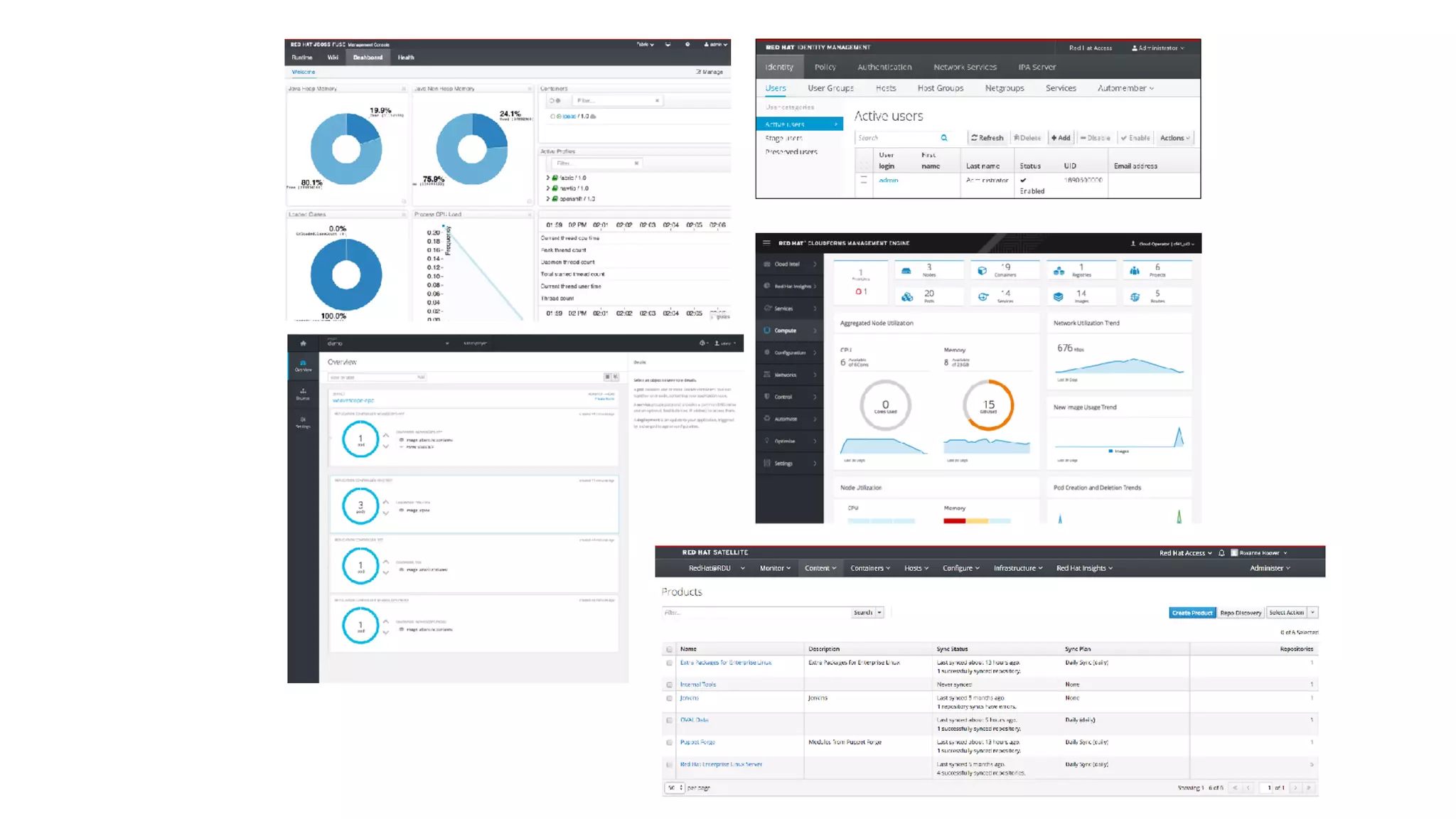Open CloudForms hamburger menu icon
This screenshot has height=819, width=1456.
[766, 243]
